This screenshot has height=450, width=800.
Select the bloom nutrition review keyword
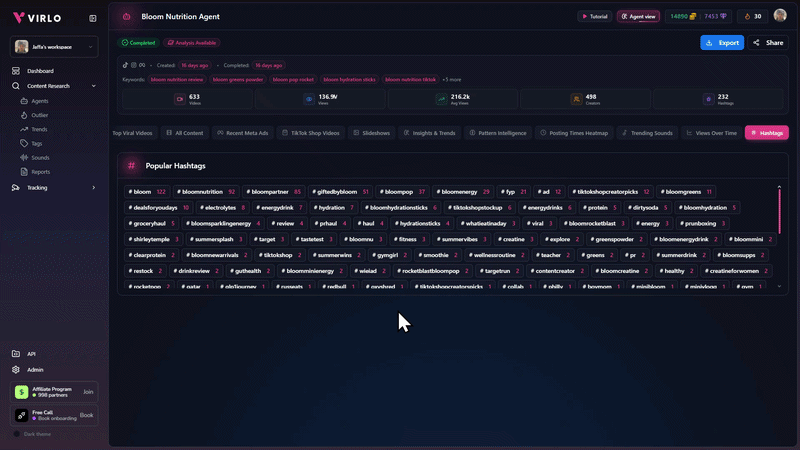tap(177, 80)
